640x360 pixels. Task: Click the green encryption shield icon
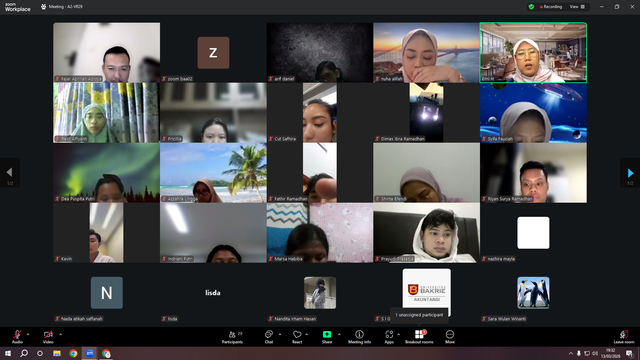coord(531,7)
